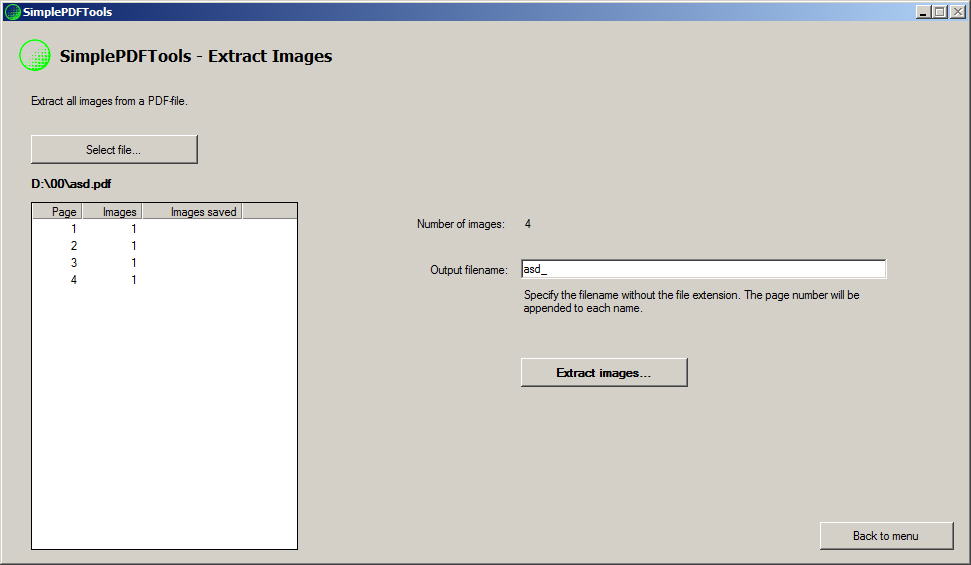Click the green SimplePDFTools logo icon

[x=35, y=55]
